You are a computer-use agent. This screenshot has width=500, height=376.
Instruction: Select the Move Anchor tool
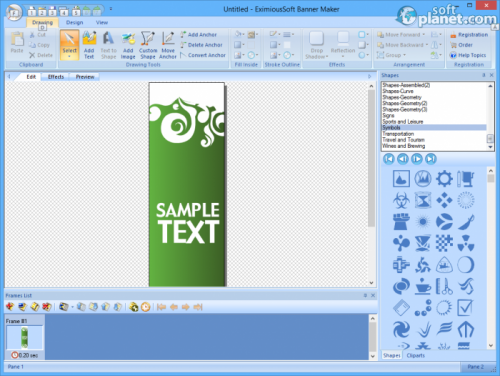[168, 45]
